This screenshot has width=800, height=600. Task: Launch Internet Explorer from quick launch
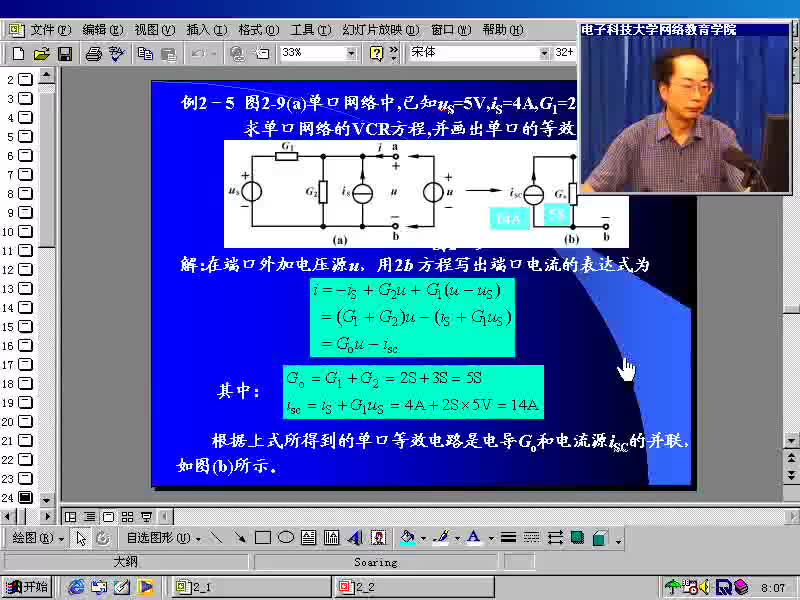(x=76, y=587)
